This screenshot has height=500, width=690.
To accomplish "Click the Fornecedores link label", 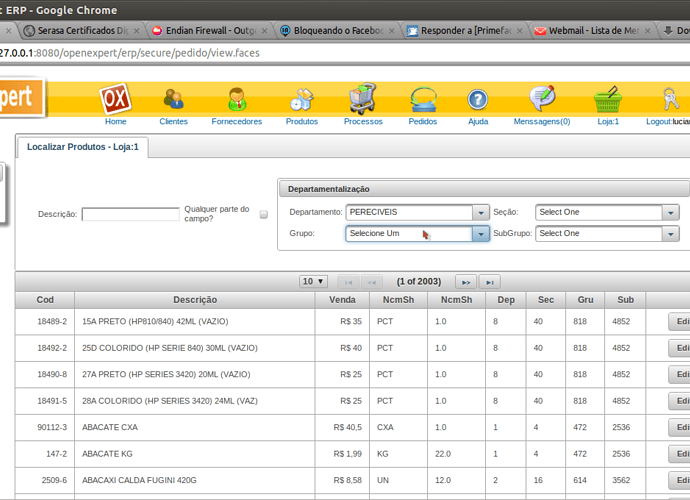I will click(237, 121).
